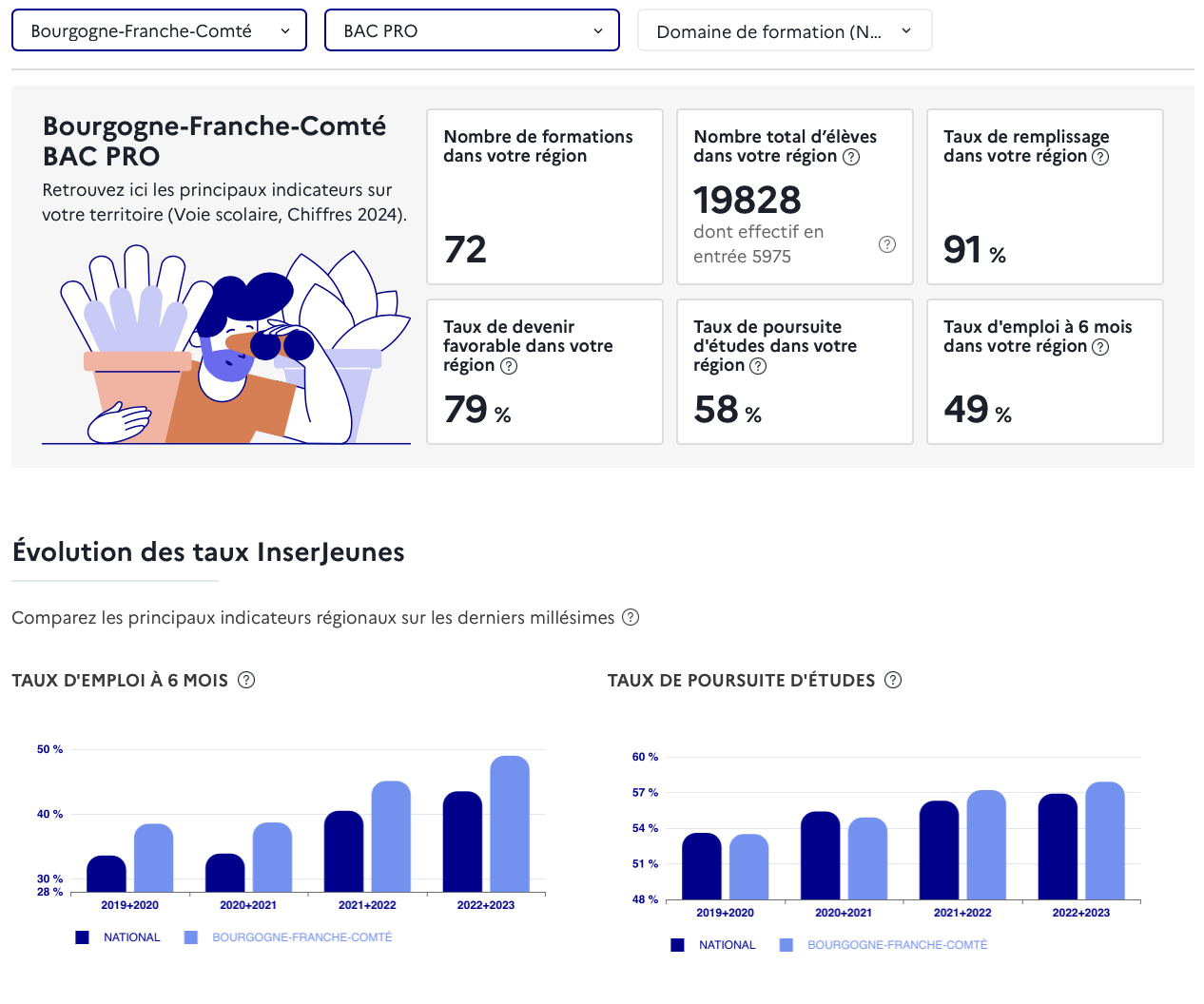Click the total students value 19828
Screen dimensions: 1204x1004
tap(748, 200)
